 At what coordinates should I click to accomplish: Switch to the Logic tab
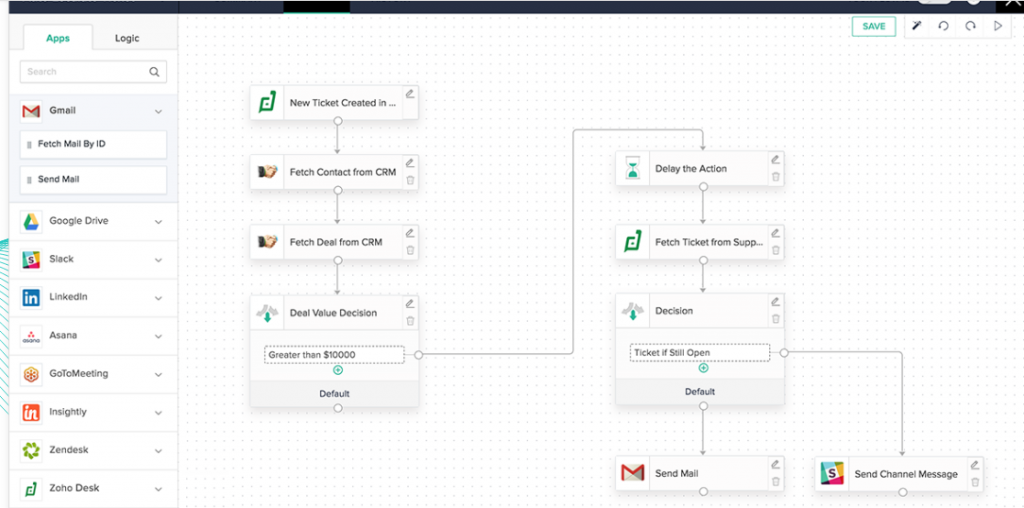[x=127, y=38]
